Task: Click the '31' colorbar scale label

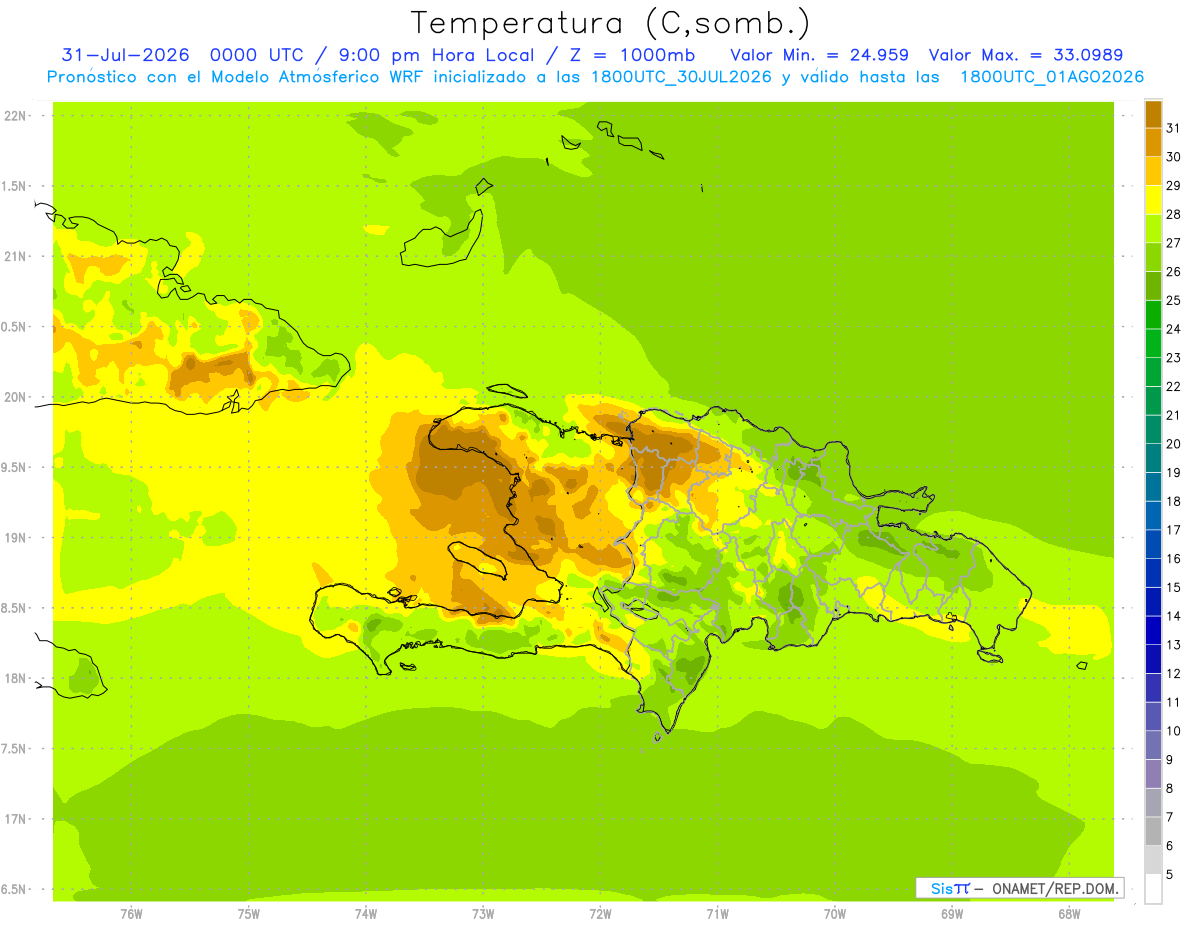Action: pos(1174,128)
